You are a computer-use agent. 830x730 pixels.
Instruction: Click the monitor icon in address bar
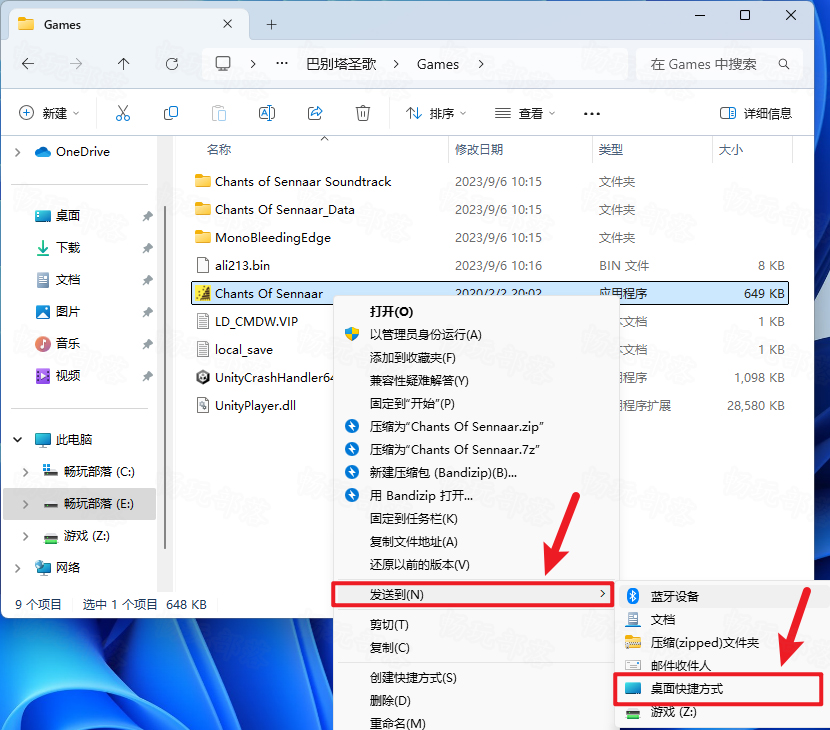point(223,64)
